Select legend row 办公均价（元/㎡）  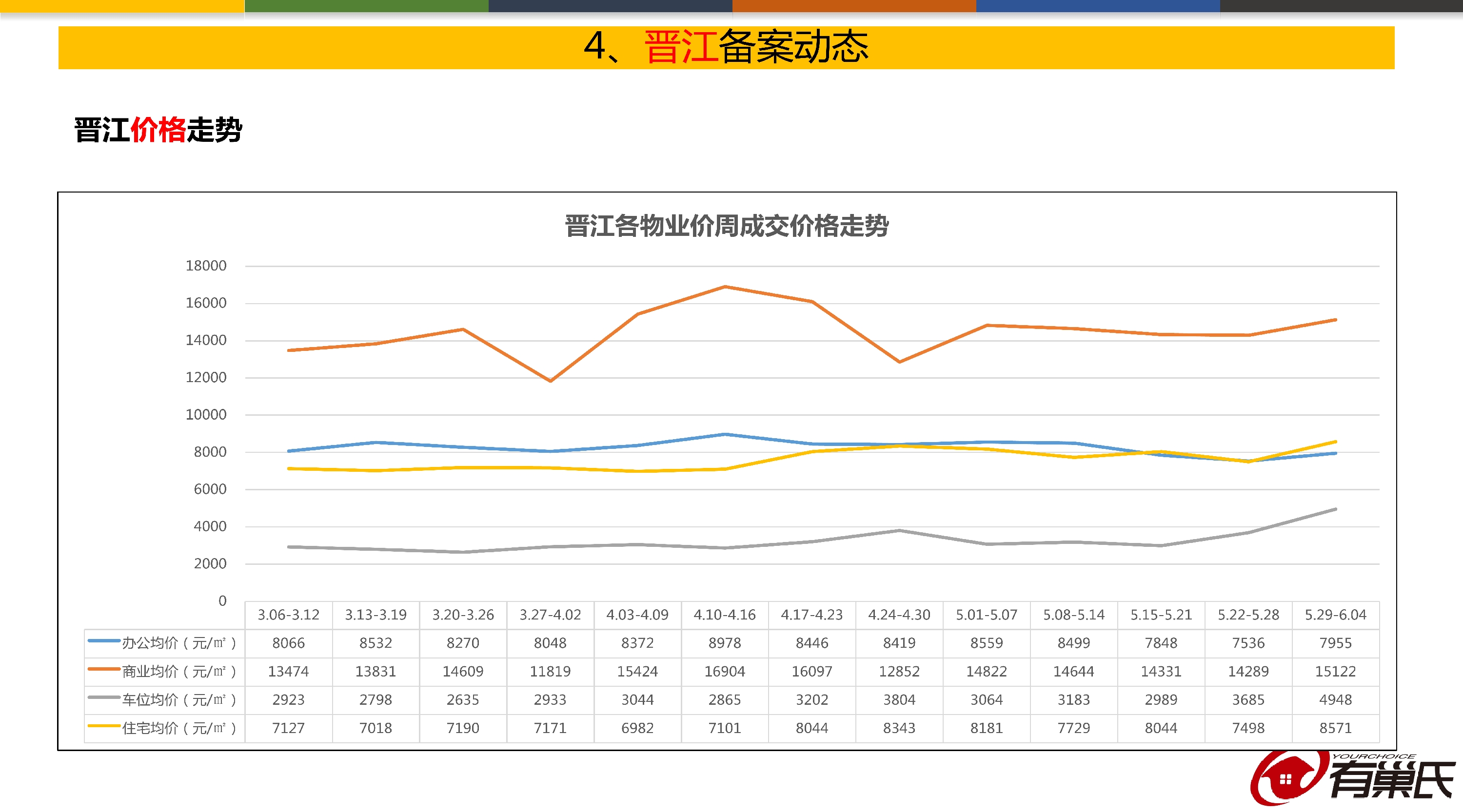point(165,643)
